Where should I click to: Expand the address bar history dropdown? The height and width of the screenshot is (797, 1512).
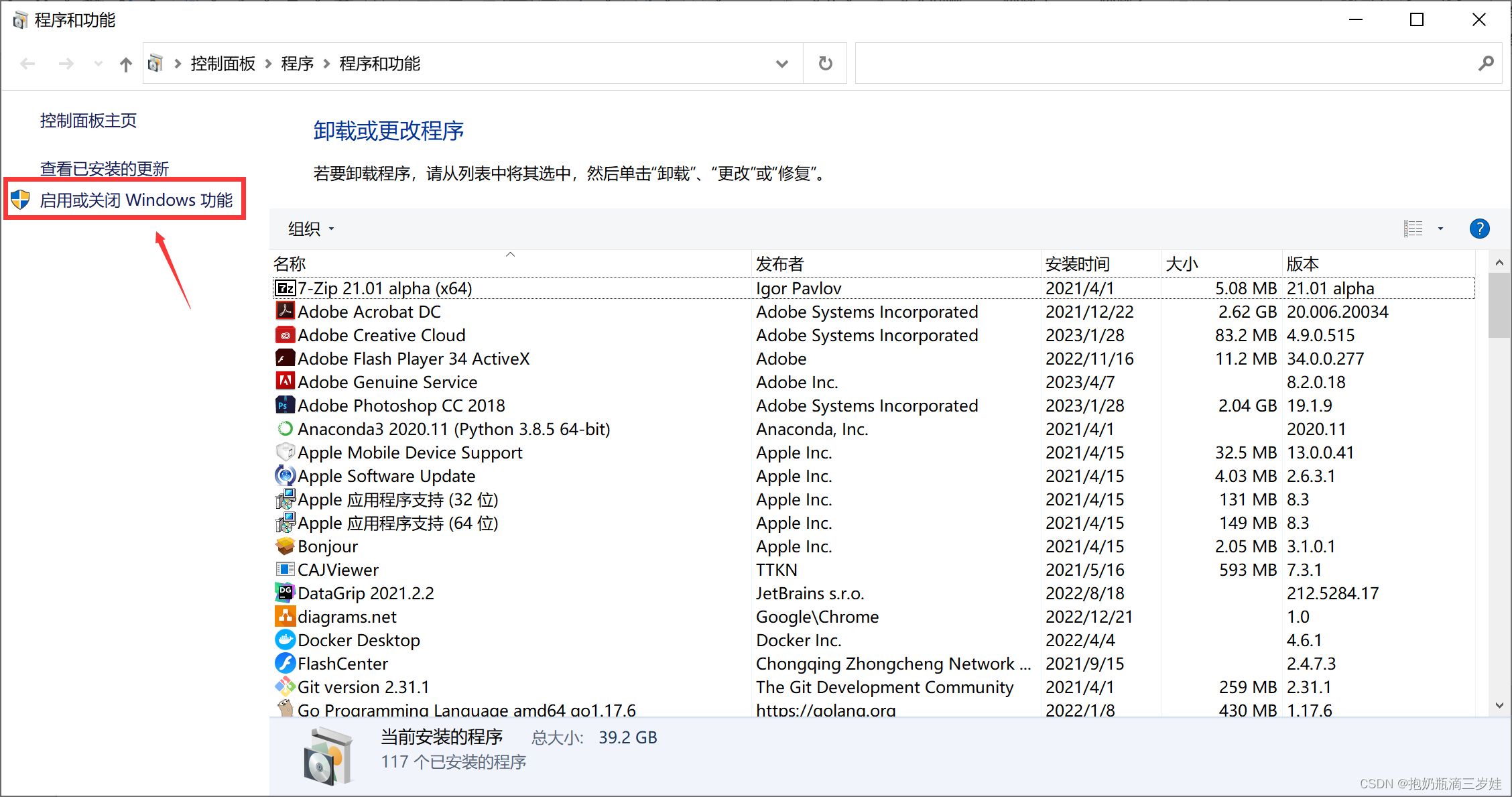781,64
